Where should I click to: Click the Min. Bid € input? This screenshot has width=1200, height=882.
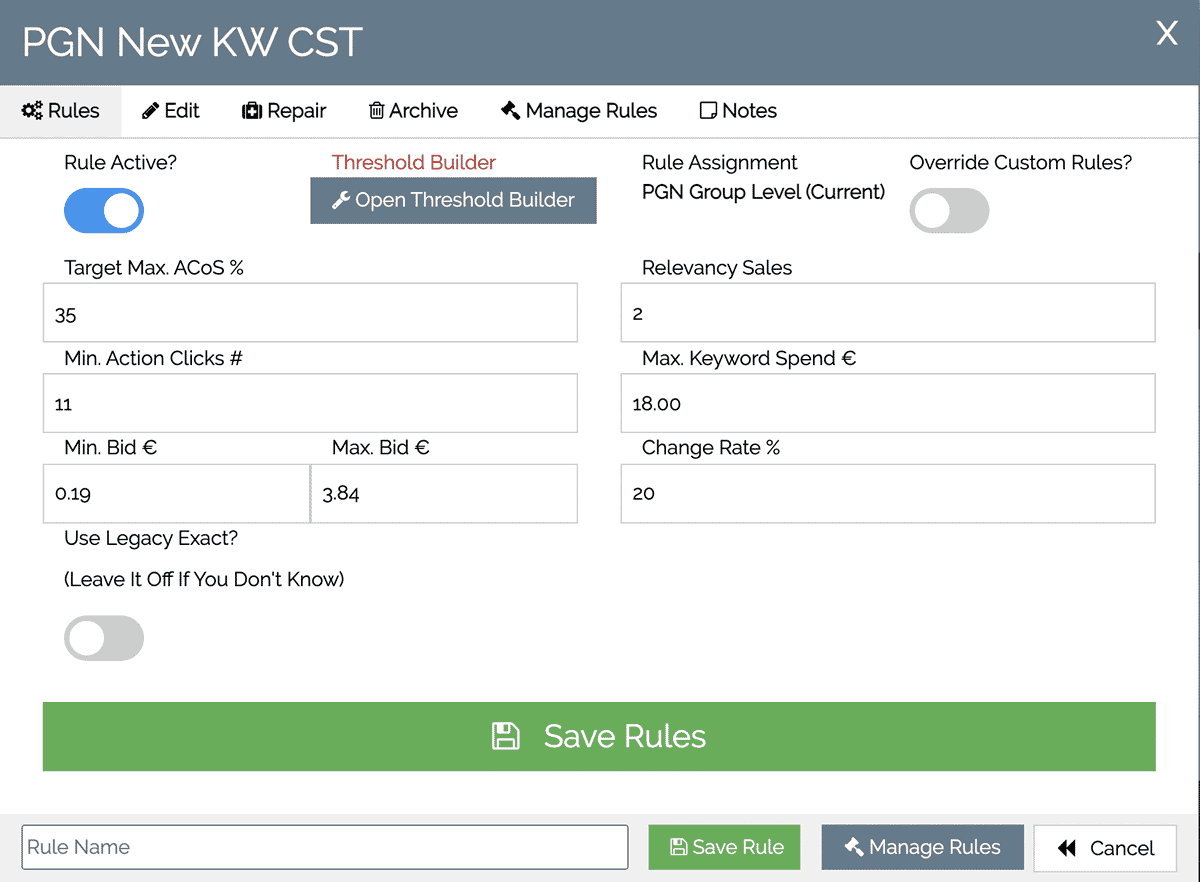point(176,493)
